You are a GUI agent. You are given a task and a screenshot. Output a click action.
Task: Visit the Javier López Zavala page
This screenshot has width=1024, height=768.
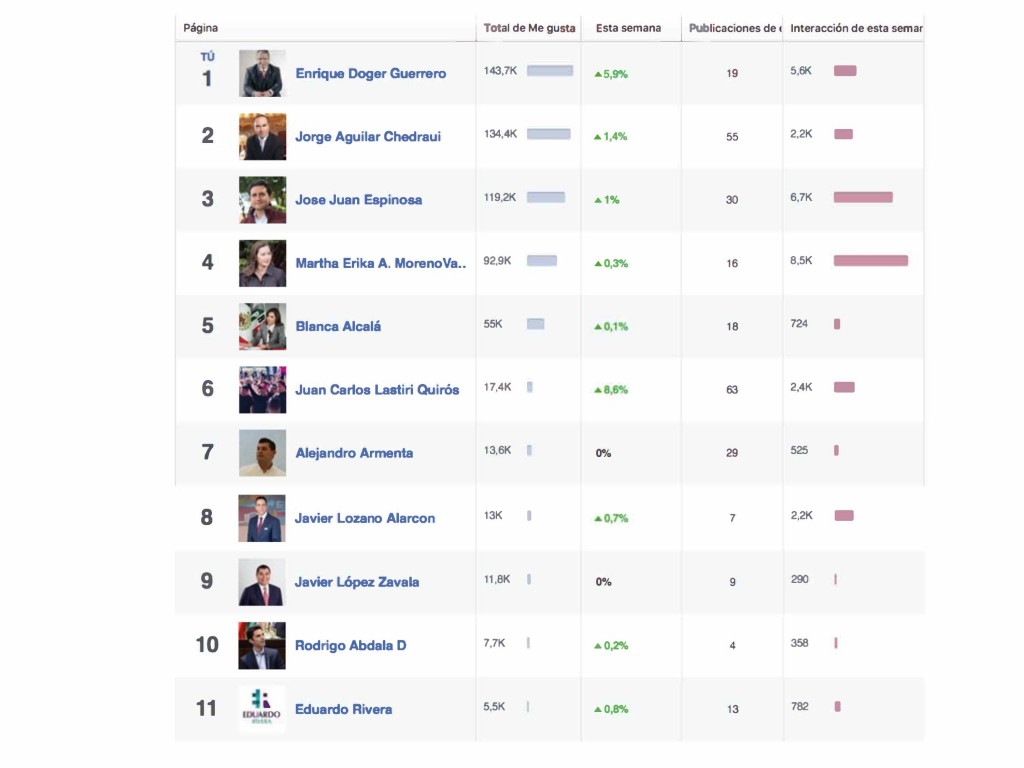[x=357, y=582]
